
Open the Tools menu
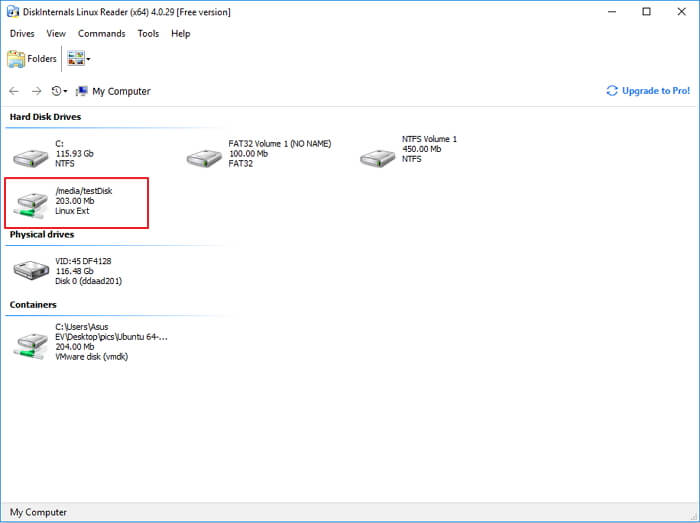[x=148, y=33]
